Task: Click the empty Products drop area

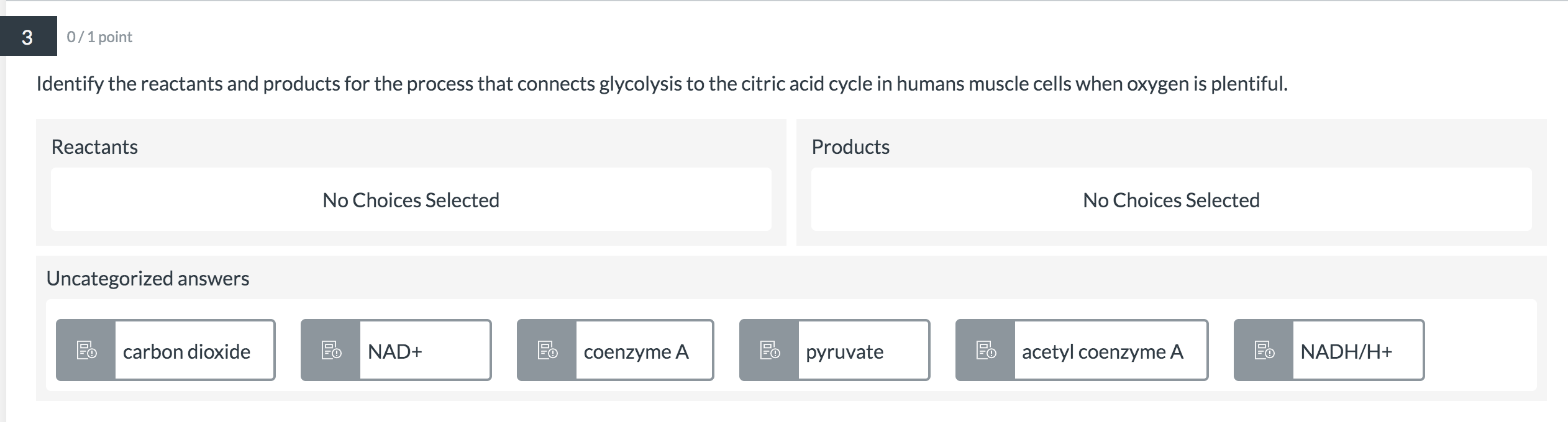Action: click(x=1172, y=199)
